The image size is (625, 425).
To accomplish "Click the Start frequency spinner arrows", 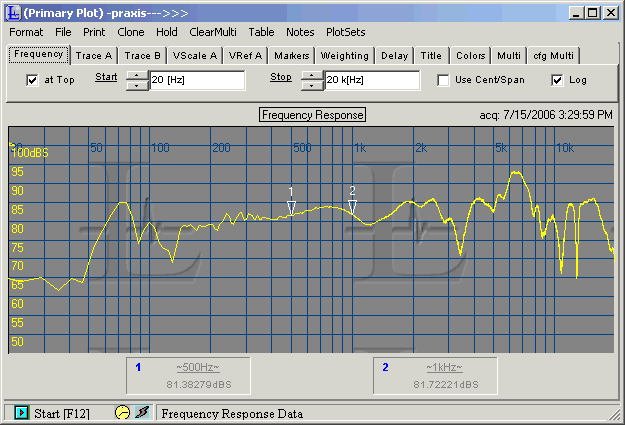I will point(136,80).
